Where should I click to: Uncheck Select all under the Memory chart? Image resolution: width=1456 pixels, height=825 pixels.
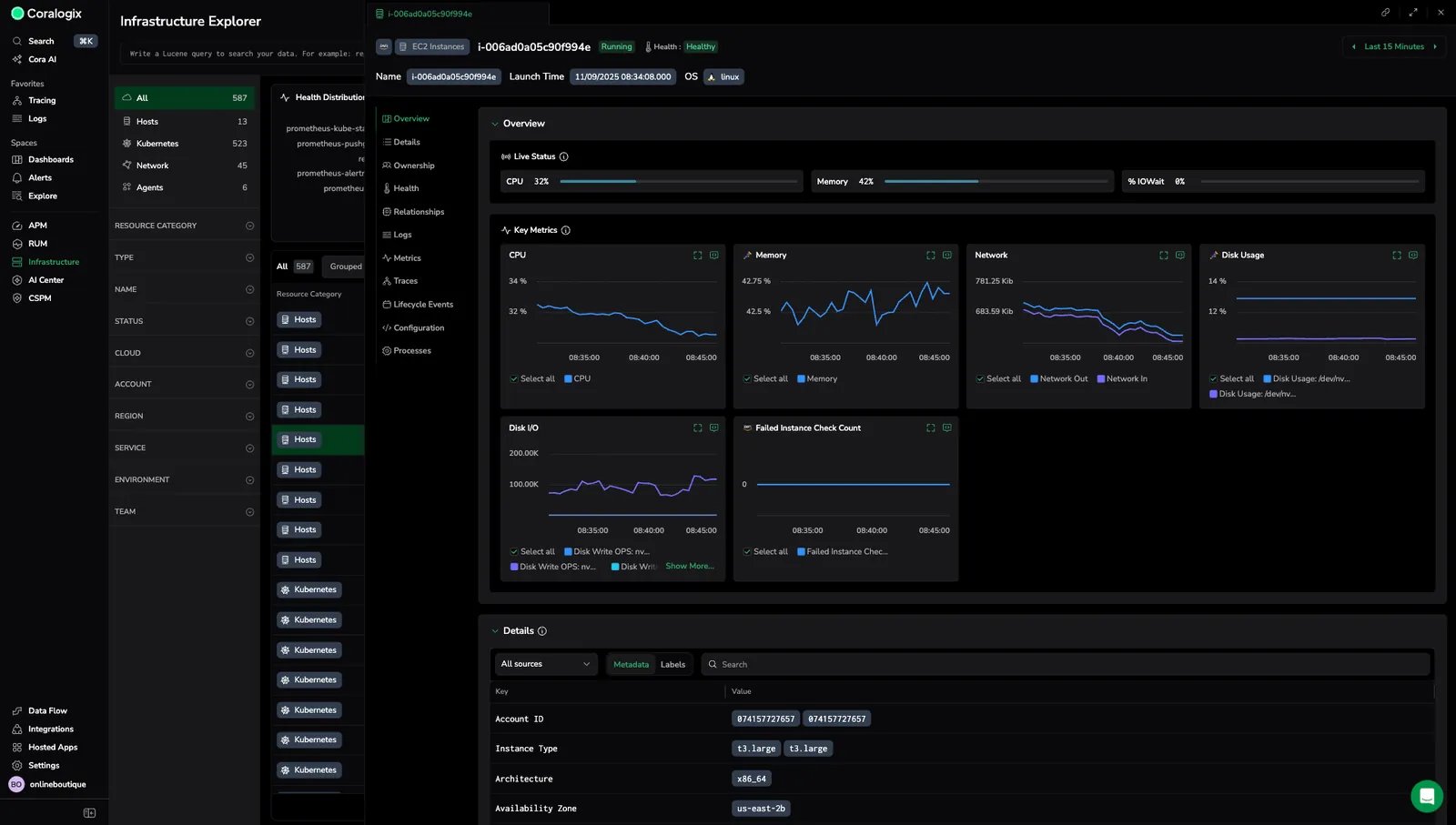tap(746, 378)
